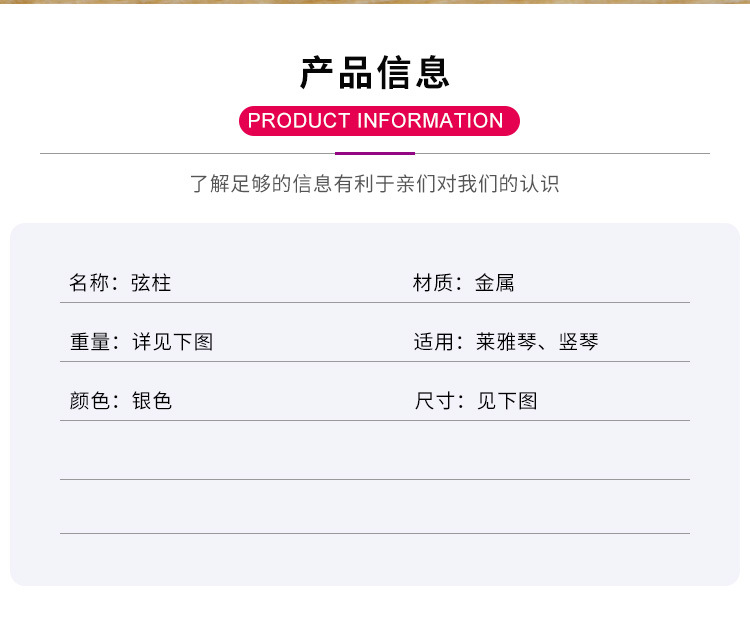This screenshot has width=750, height=639.
Task: Click the 适用 label
Action: [433, 342]
